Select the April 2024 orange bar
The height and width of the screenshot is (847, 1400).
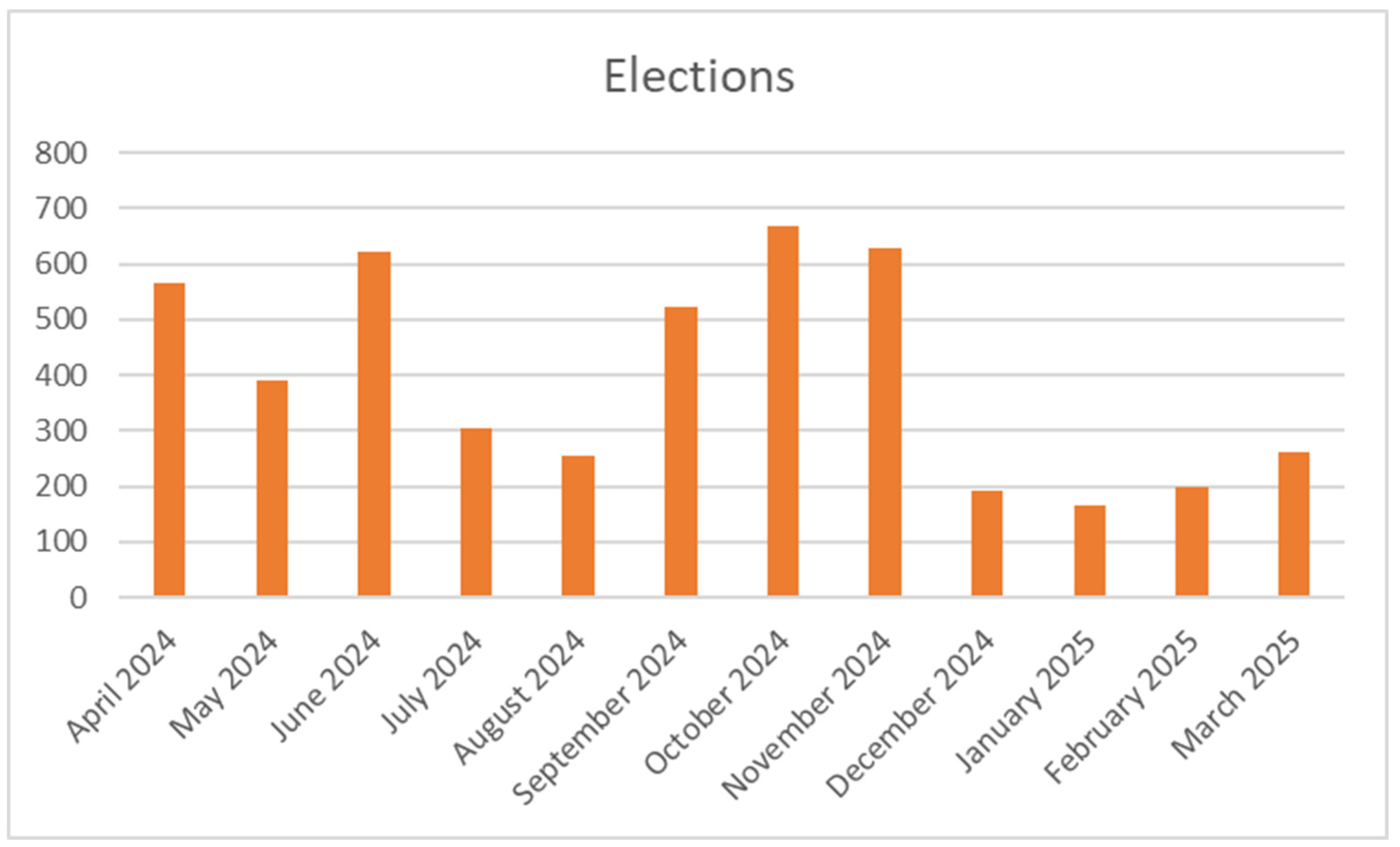[x=169, y=440]
